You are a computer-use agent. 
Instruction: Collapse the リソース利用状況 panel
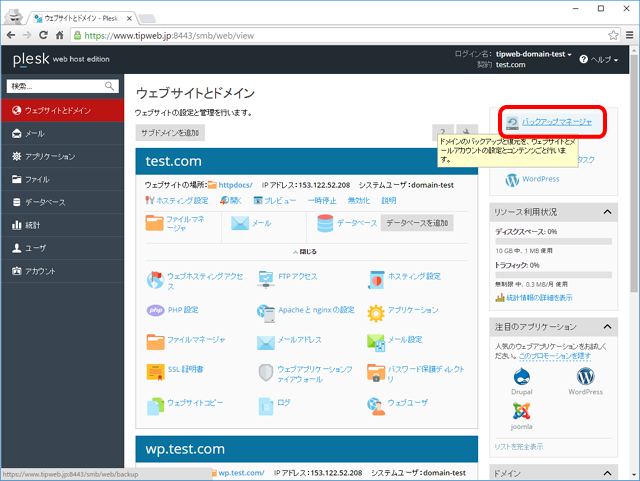[x=607, y=212]
